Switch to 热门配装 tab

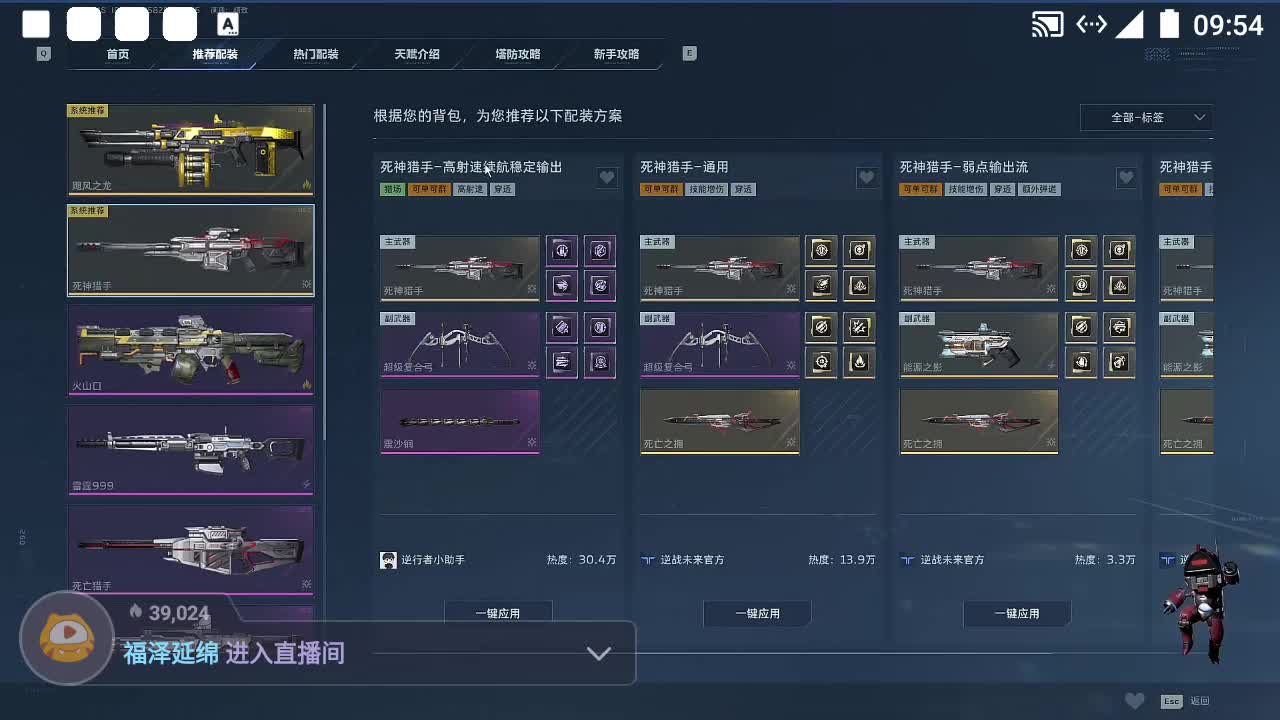[x=316, y=54]
